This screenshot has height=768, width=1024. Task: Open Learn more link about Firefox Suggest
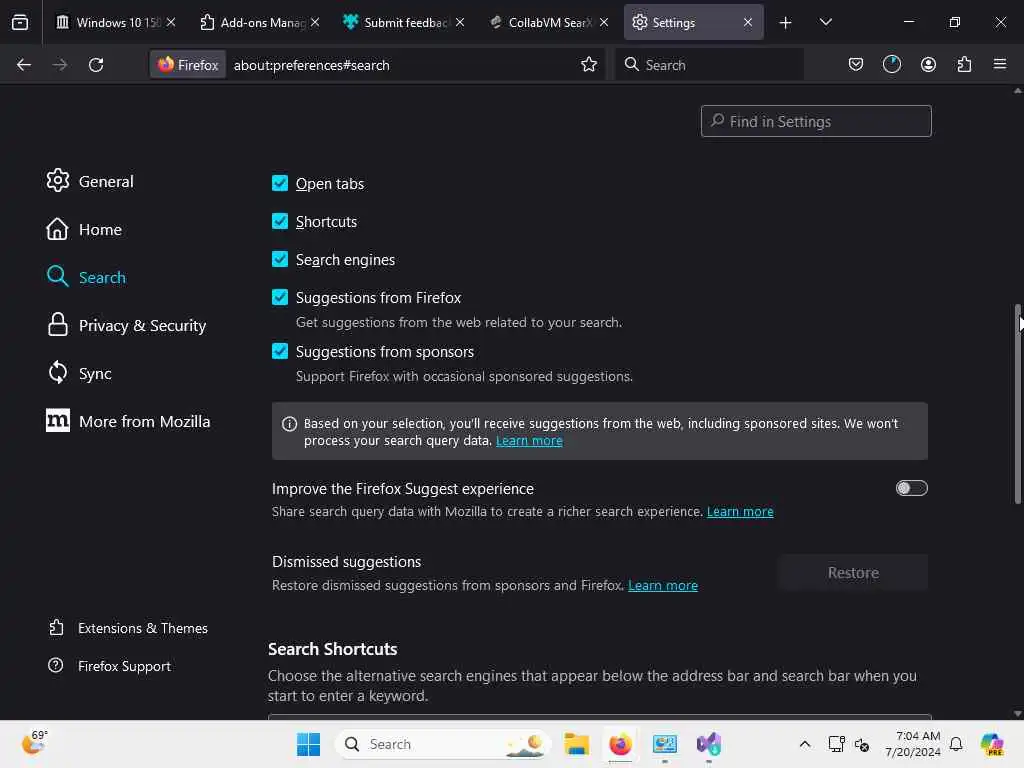pos(740,511)
